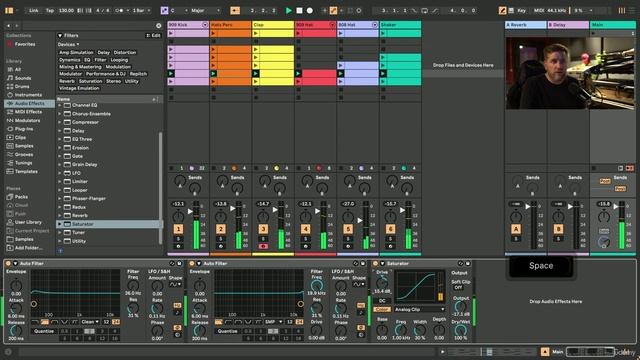
Task: Launch the Clap clip in the playing scene
Action: tap(256, 74)
